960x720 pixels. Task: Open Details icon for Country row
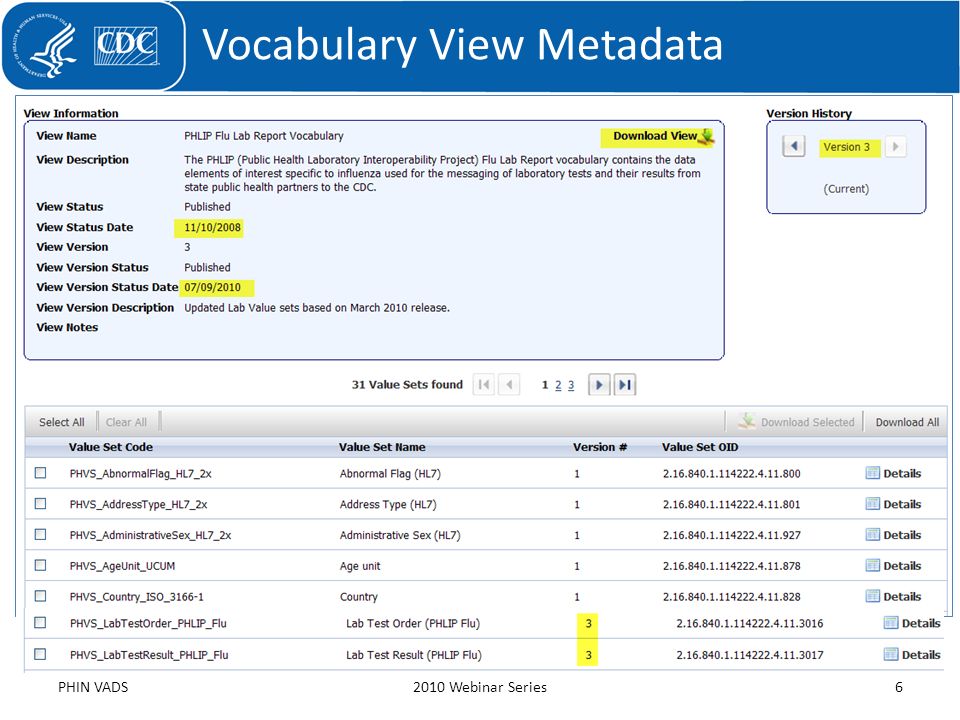click(x=872, y=596)
